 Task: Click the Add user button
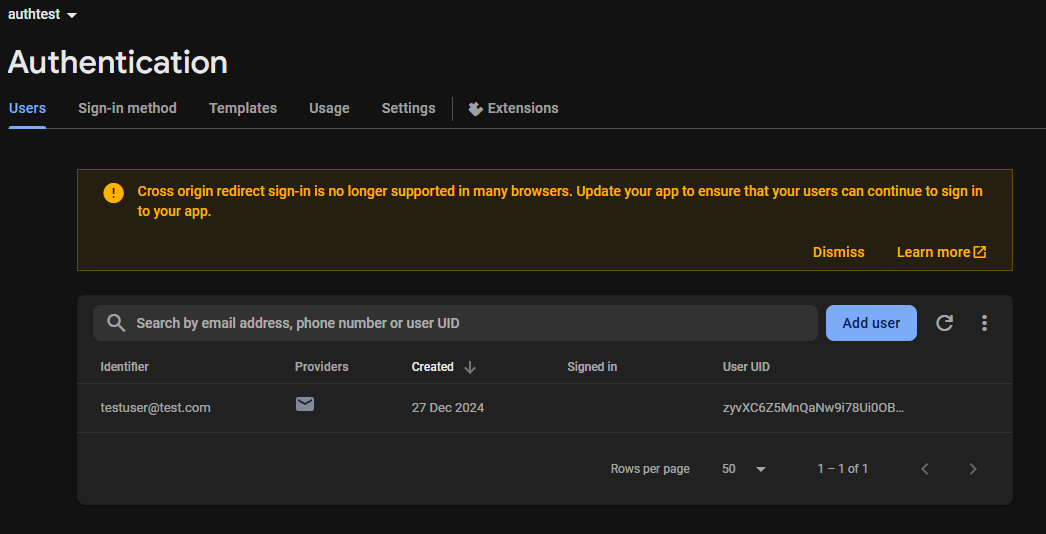pyautogui.click(x=871, y=323)
